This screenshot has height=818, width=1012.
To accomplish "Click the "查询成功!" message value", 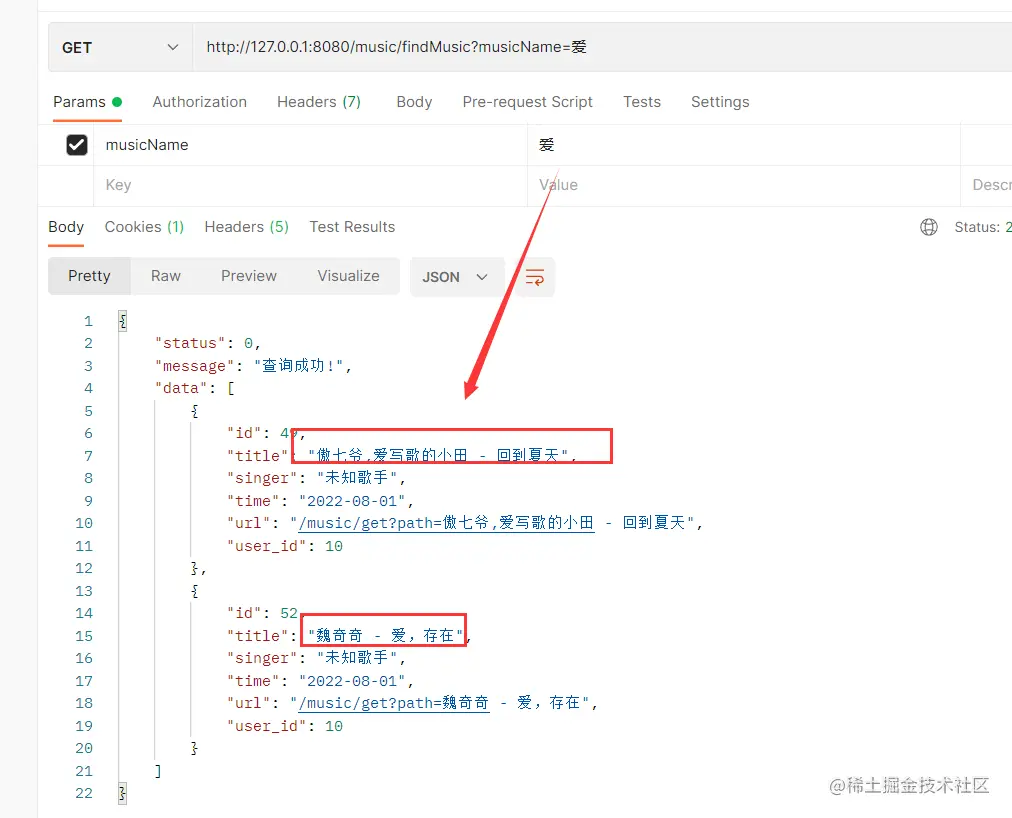I will [298, 366].
